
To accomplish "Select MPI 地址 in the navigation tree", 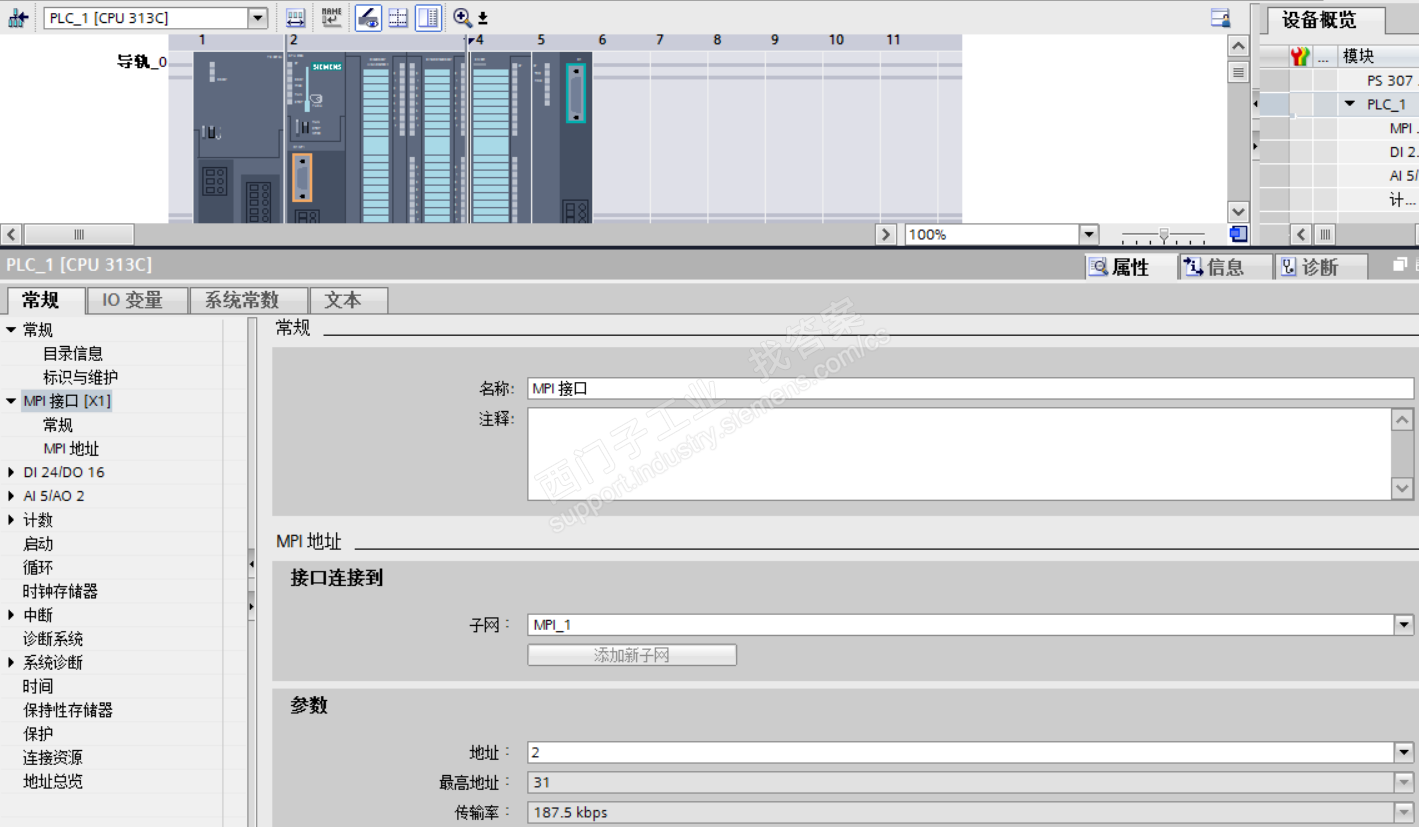I will 71,449.
